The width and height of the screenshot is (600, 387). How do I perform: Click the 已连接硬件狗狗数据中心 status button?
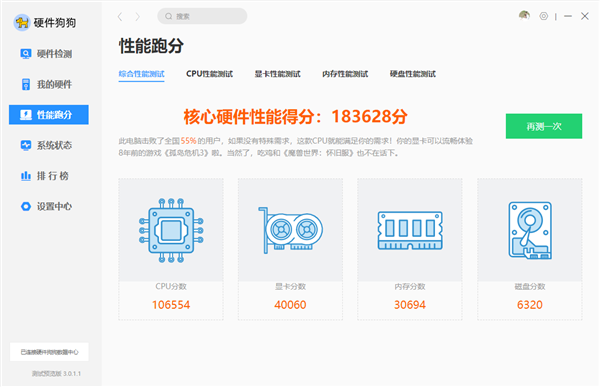point(49,352)
